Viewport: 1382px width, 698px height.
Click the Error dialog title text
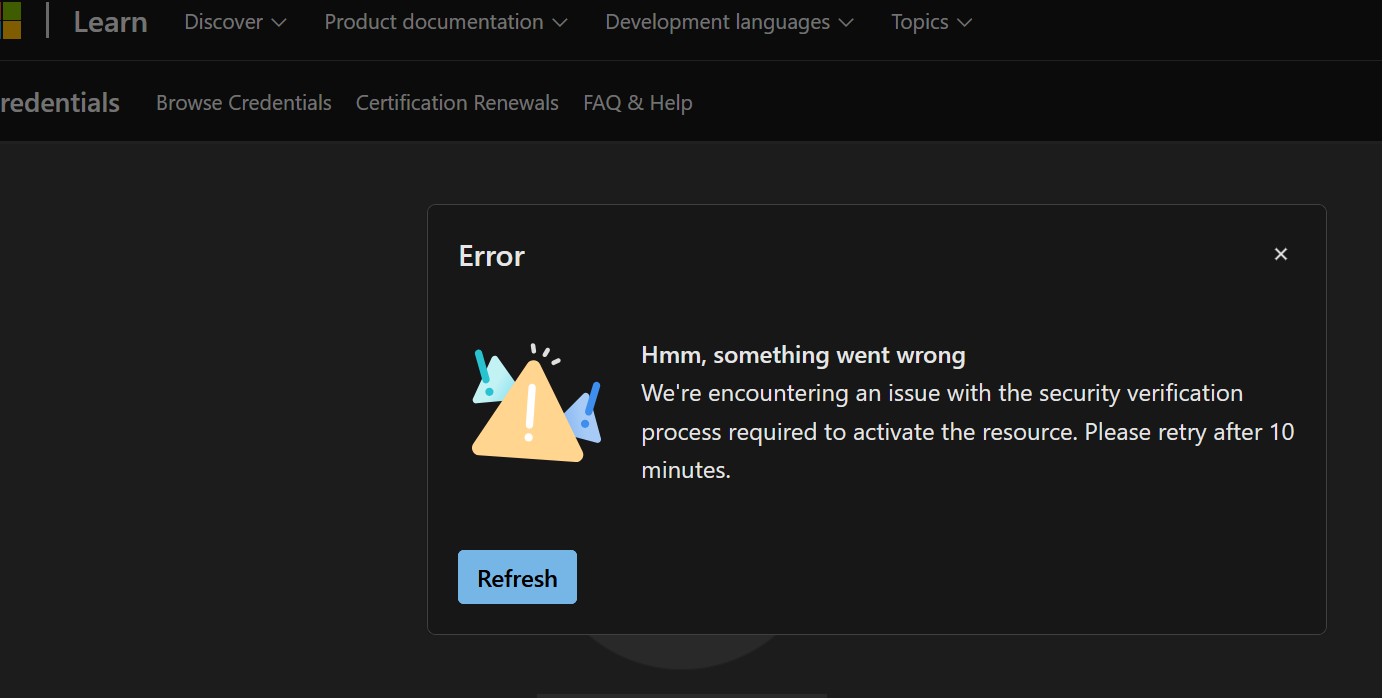point(491,256)
